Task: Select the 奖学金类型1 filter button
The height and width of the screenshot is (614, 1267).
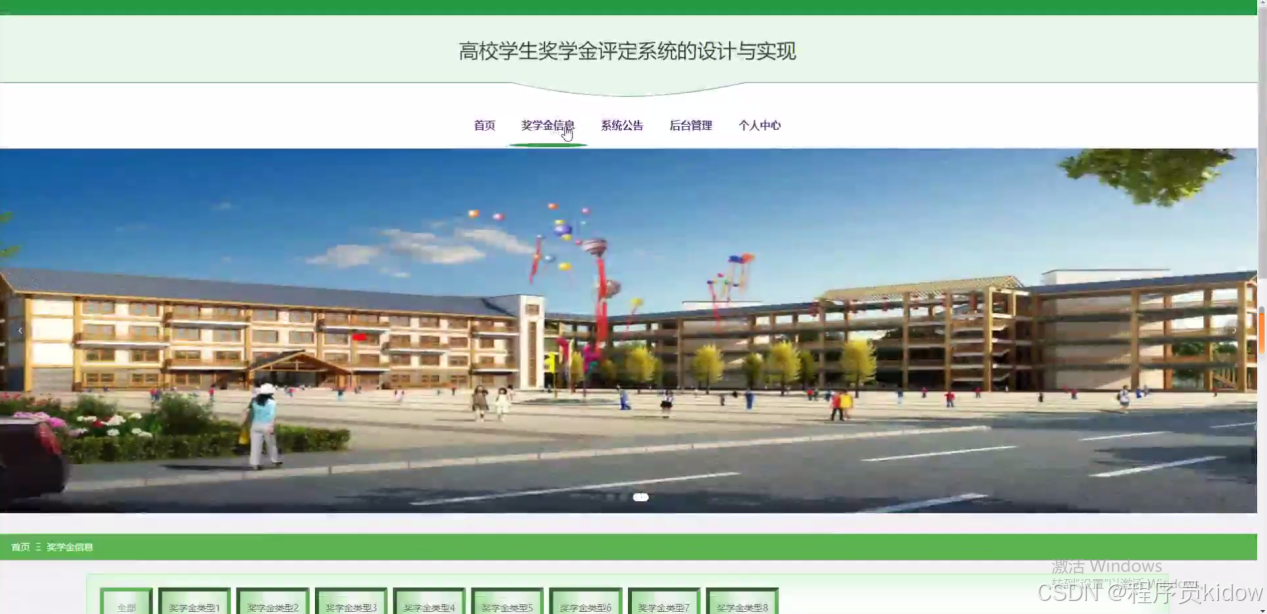Action: pos(194,603)
